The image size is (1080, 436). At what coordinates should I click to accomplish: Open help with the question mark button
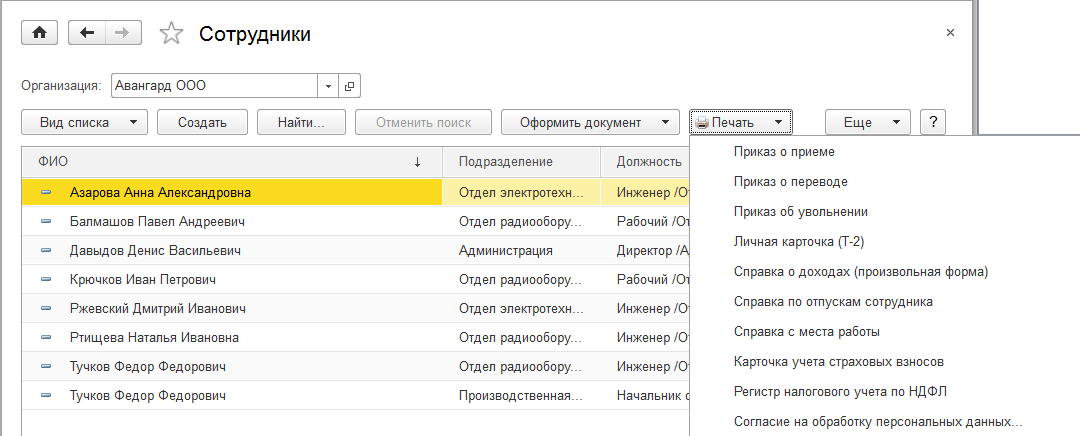932,122
